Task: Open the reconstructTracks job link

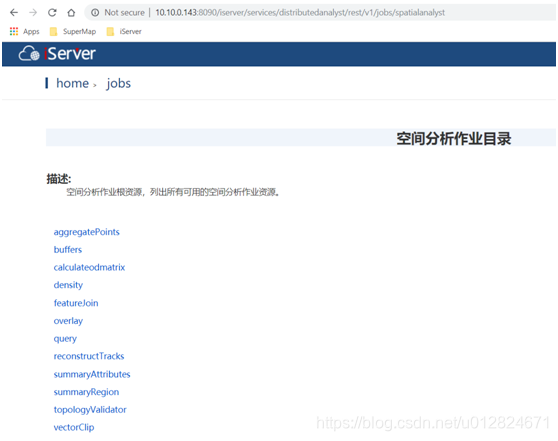Action: tap(89, 356)
